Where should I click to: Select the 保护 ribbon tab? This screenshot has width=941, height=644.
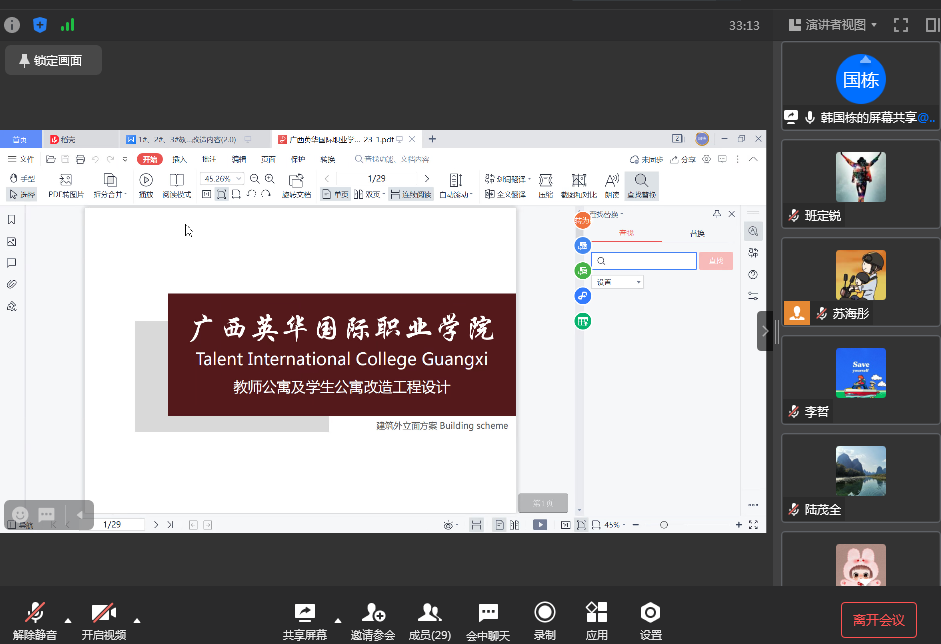(x=298, y=159)
